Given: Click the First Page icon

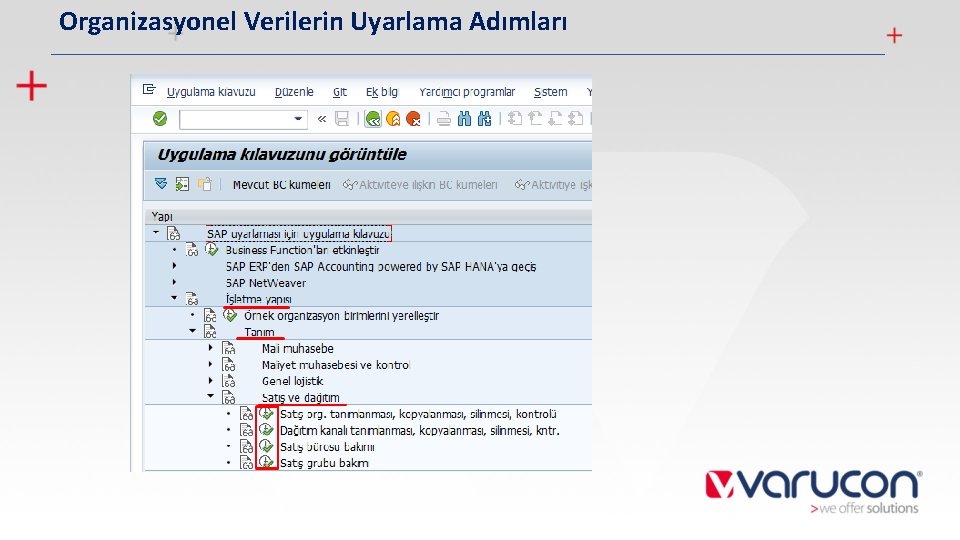Looking at the screenshot, I should pos(515,119).
